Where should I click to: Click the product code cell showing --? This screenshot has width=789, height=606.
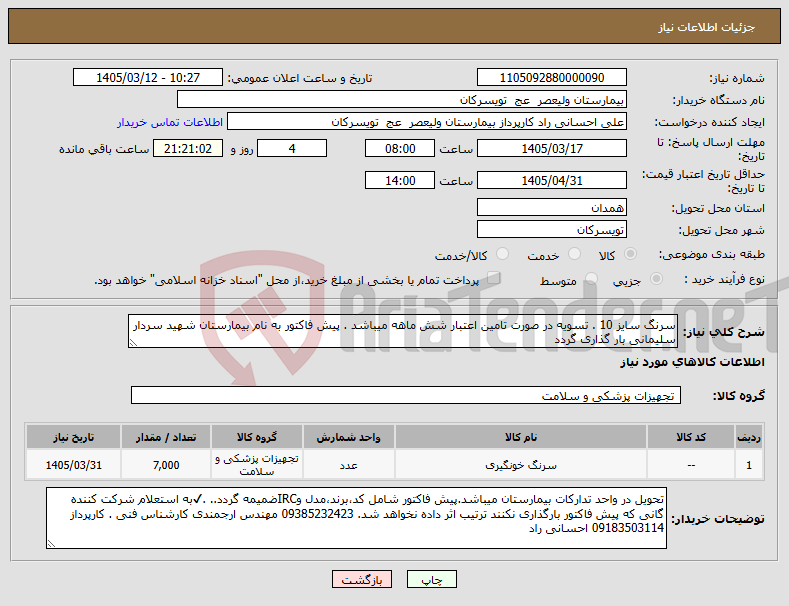coord(690,465)
